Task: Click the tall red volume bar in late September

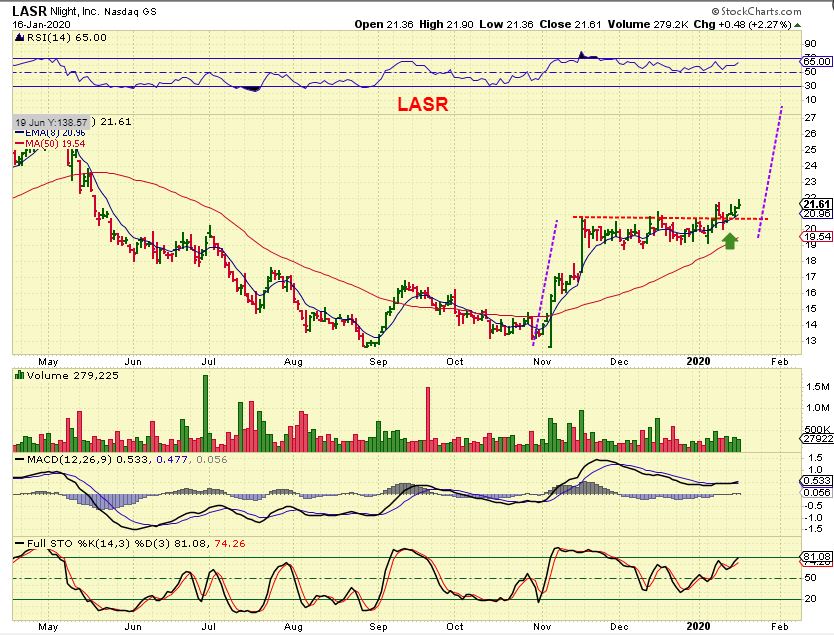Action: point(428,420)
